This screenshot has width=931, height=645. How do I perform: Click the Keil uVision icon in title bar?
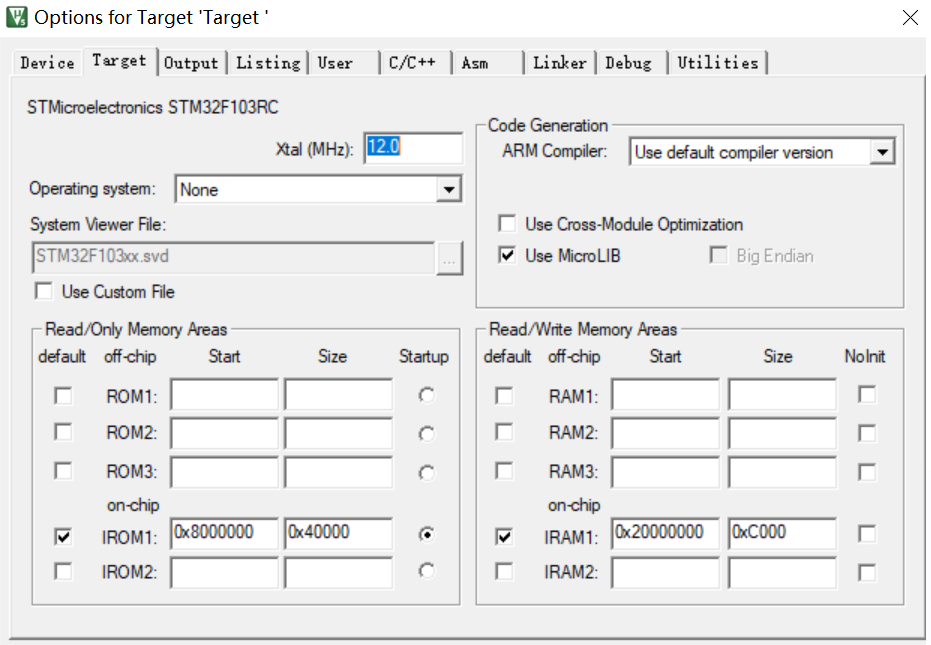[x=17, y=17]
